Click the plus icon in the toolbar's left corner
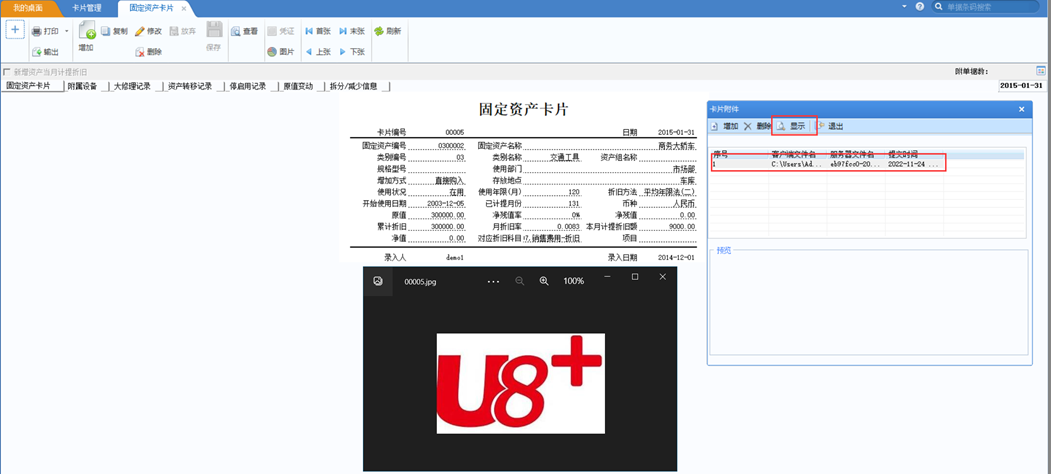1051x474 pixels. coord(15,30)
